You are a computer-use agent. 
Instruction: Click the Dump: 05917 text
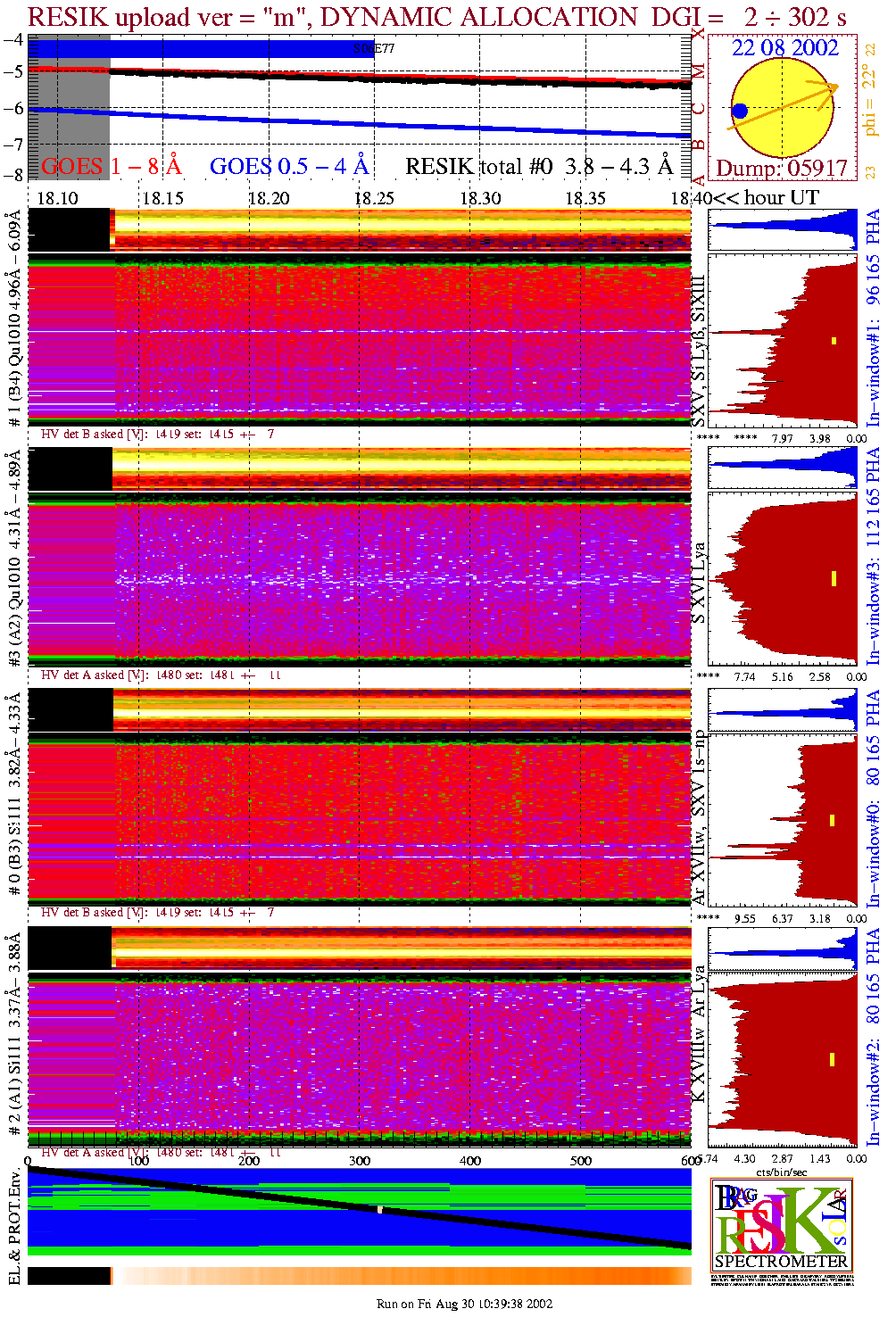coord(782,168)
